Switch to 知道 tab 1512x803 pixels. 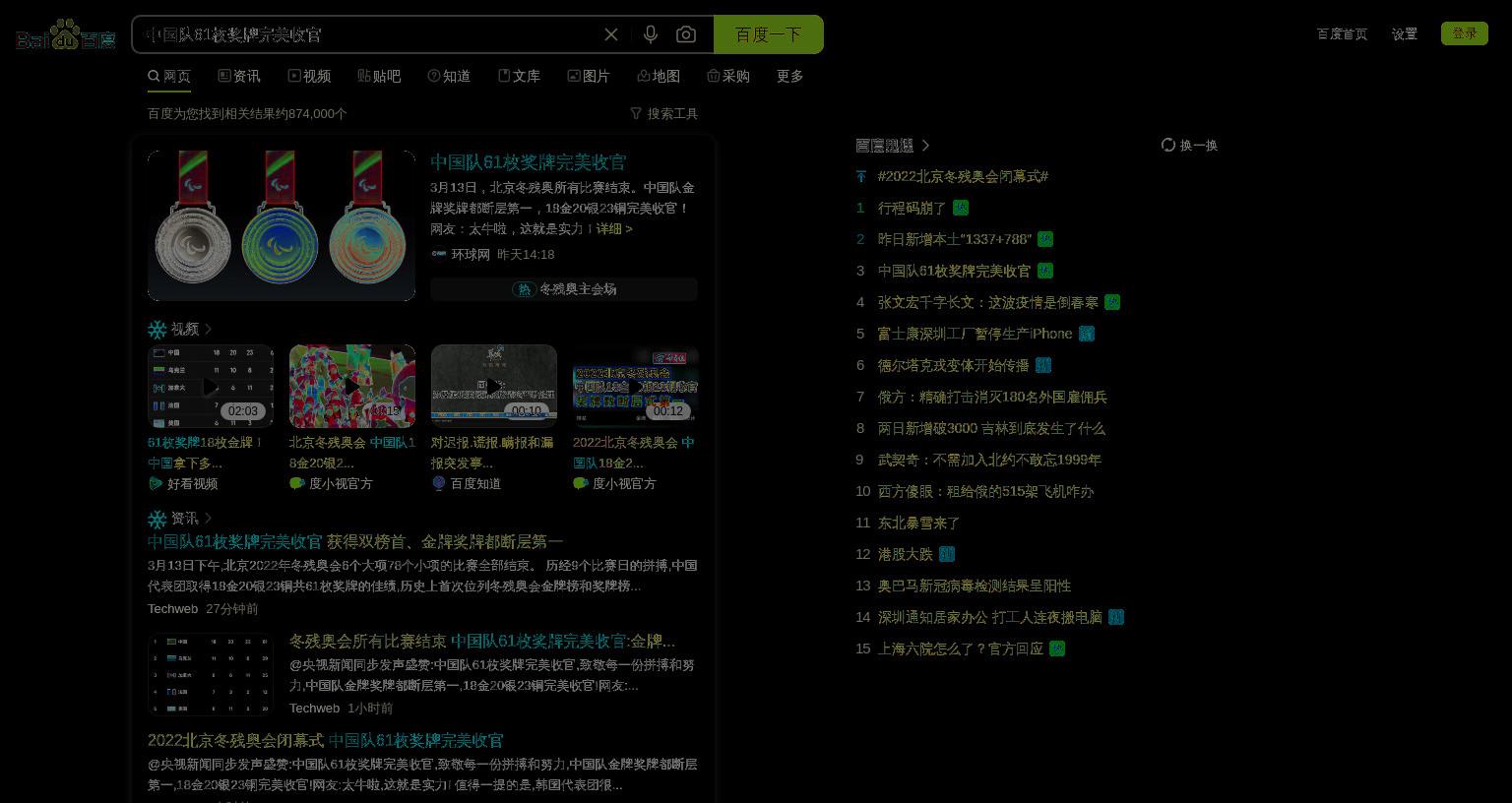coord(449,76)
